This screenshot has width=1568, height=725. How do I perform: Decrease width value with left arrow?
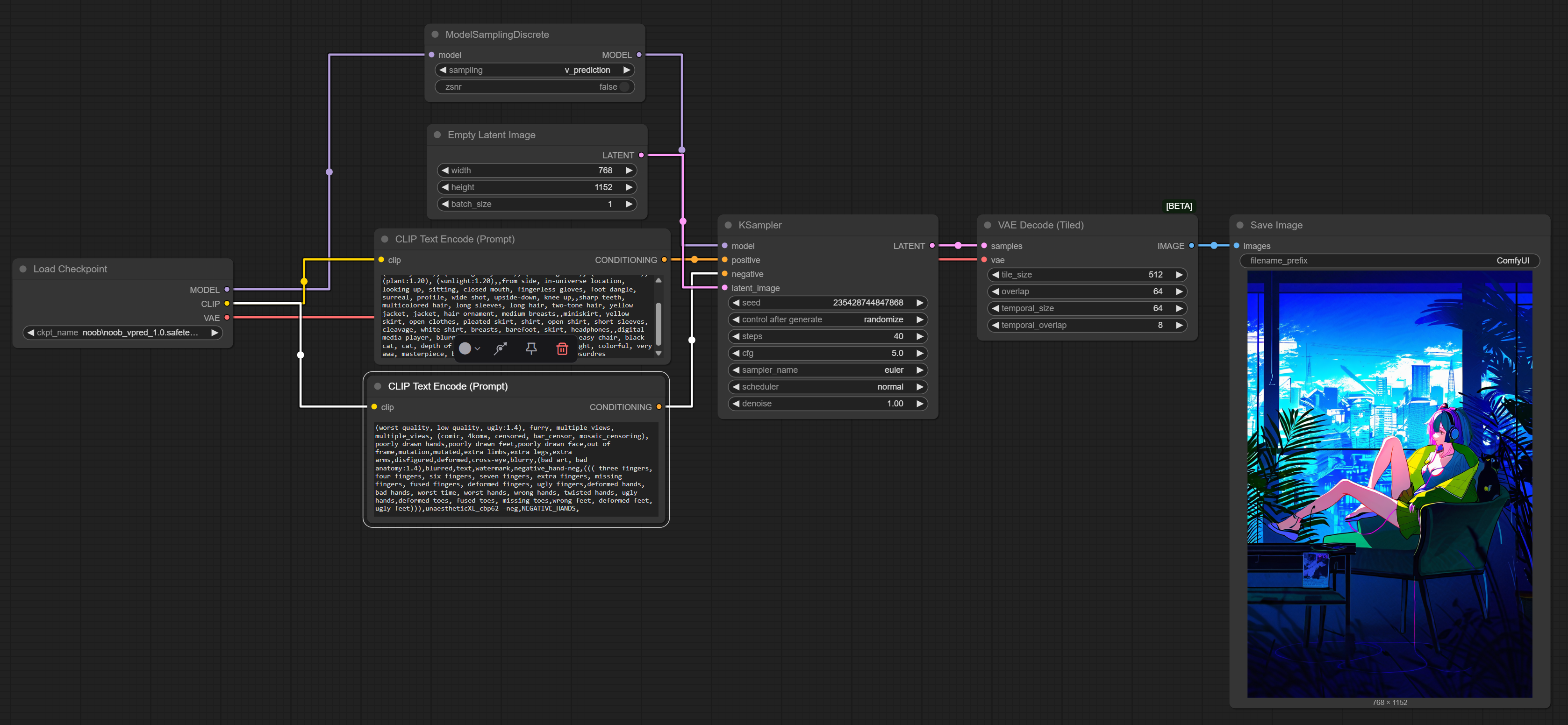[445, 171]
